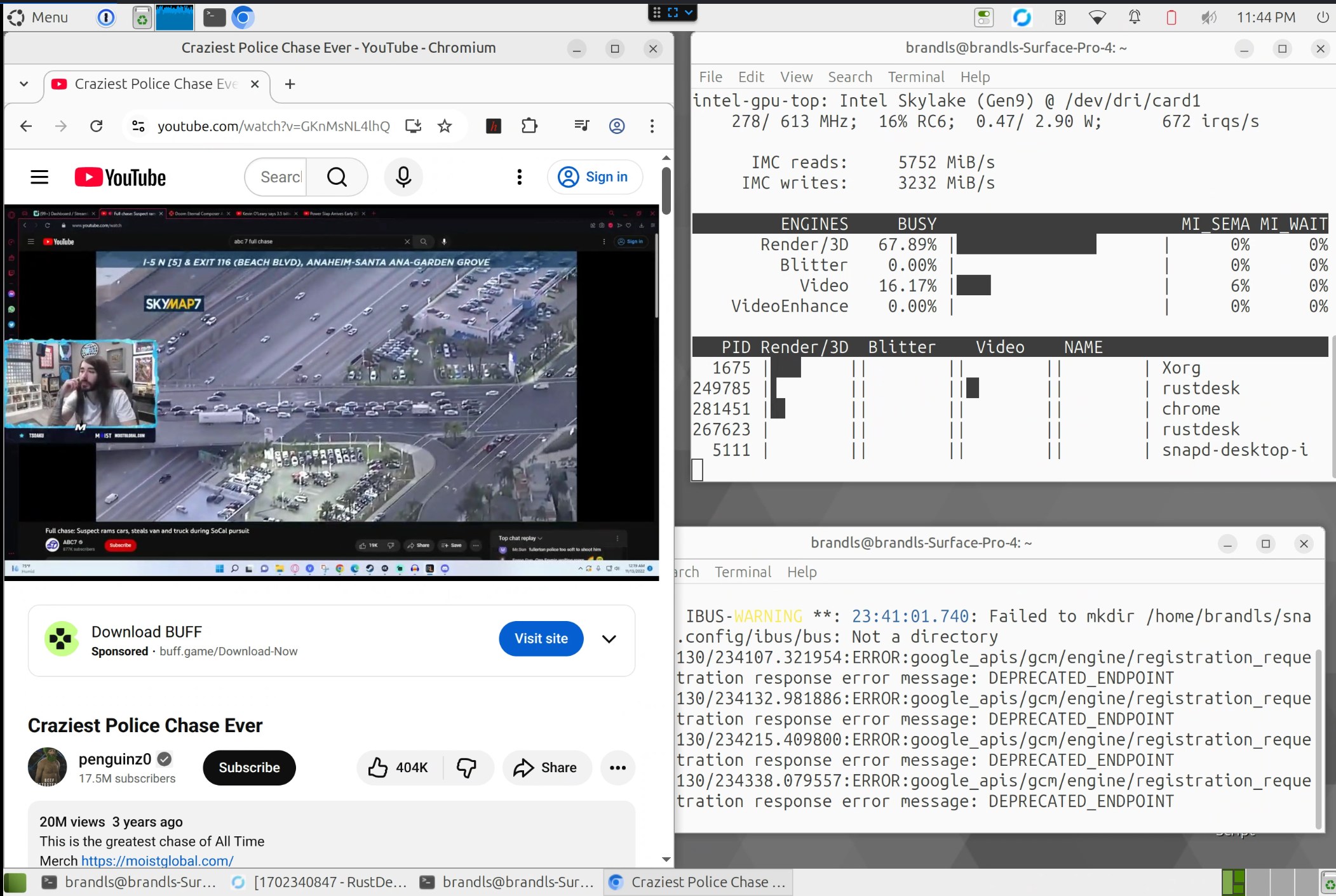Click the voice search microphone
This screenshot has height=896, width=1336.
403,177
